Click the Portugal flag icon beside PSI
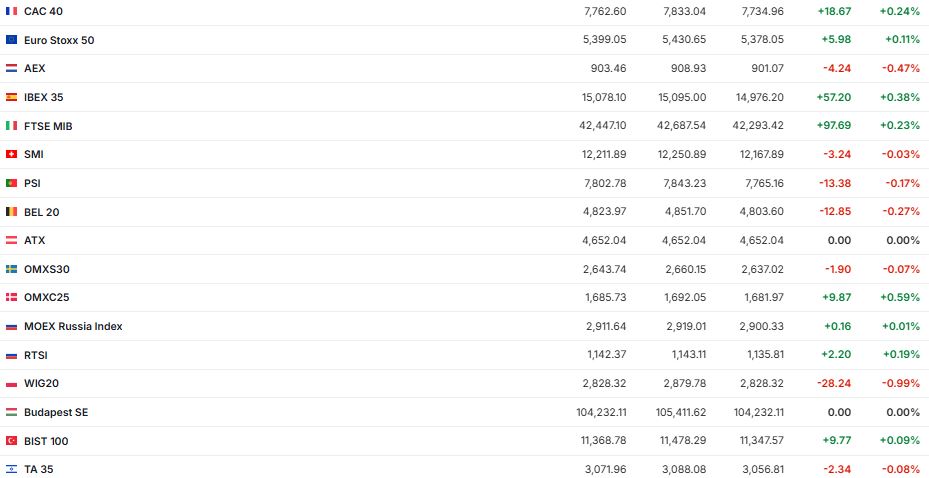This screenshot has width=929, height=478. coord(11,183)
